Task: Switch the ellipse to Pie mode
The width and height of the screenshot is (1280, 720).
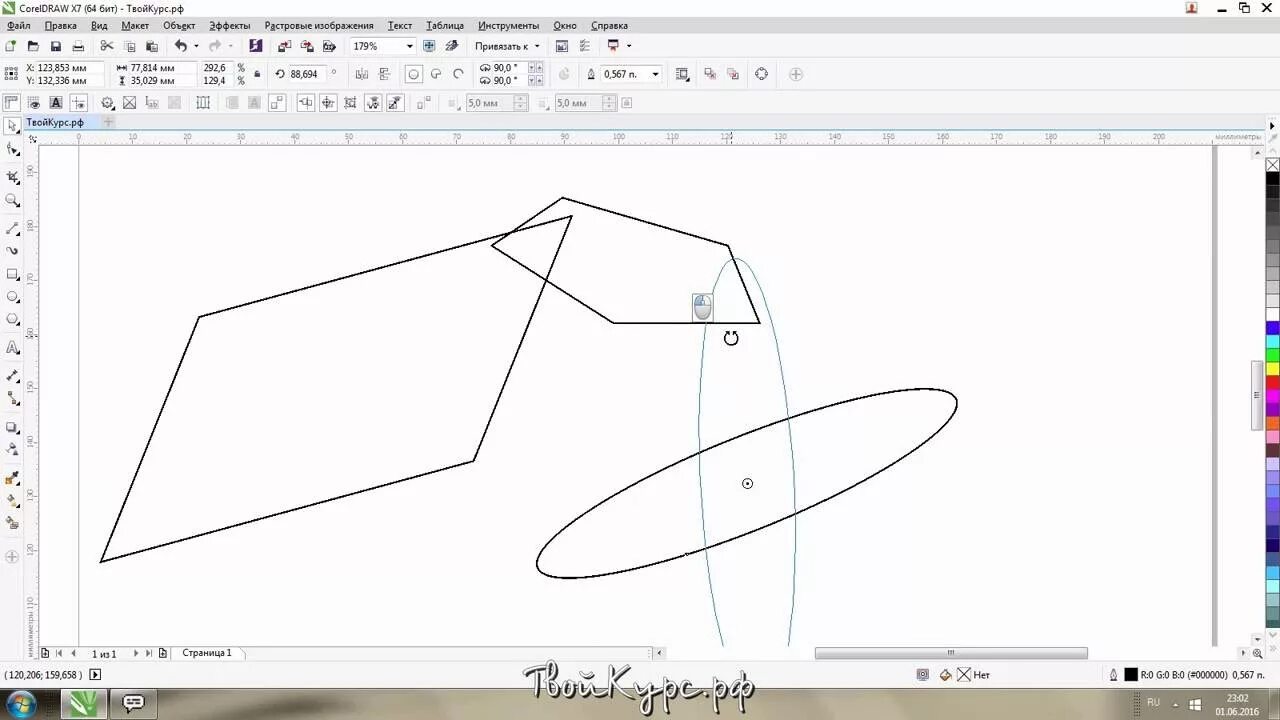Action: [434, 73]
